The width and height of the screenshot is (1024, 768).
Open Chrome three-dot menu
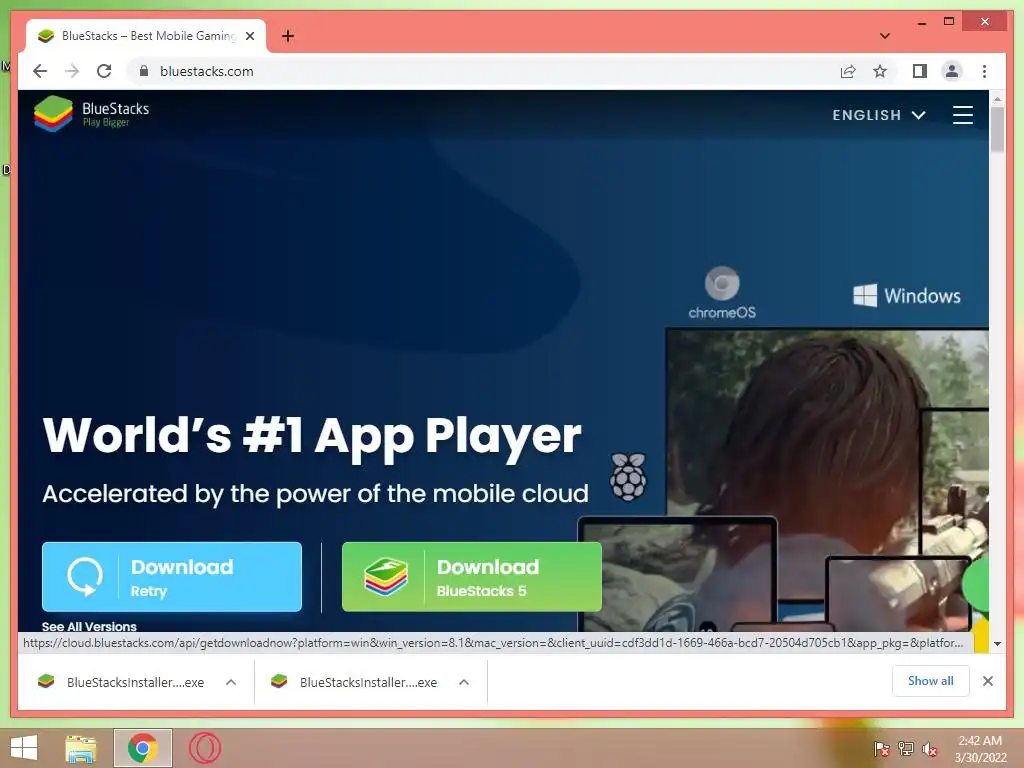click(x=984, y=71)
